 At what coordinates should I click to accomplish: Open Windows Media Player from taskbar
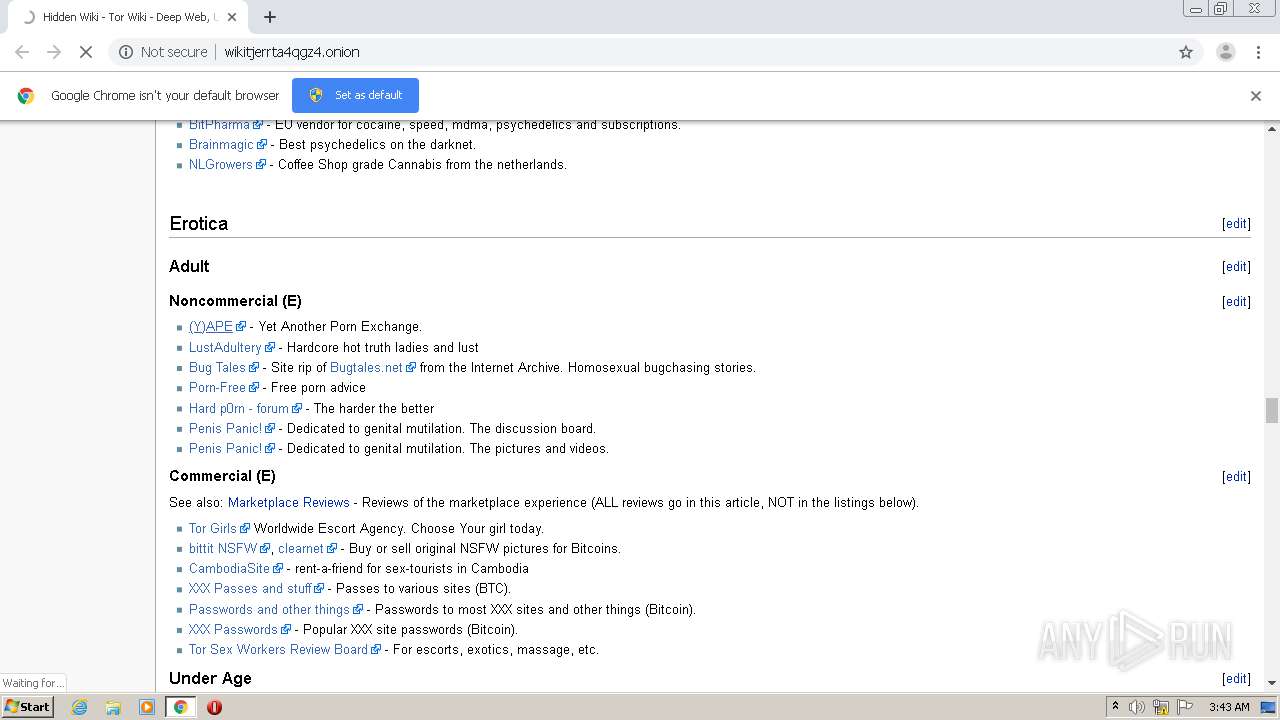click(147, 707)
